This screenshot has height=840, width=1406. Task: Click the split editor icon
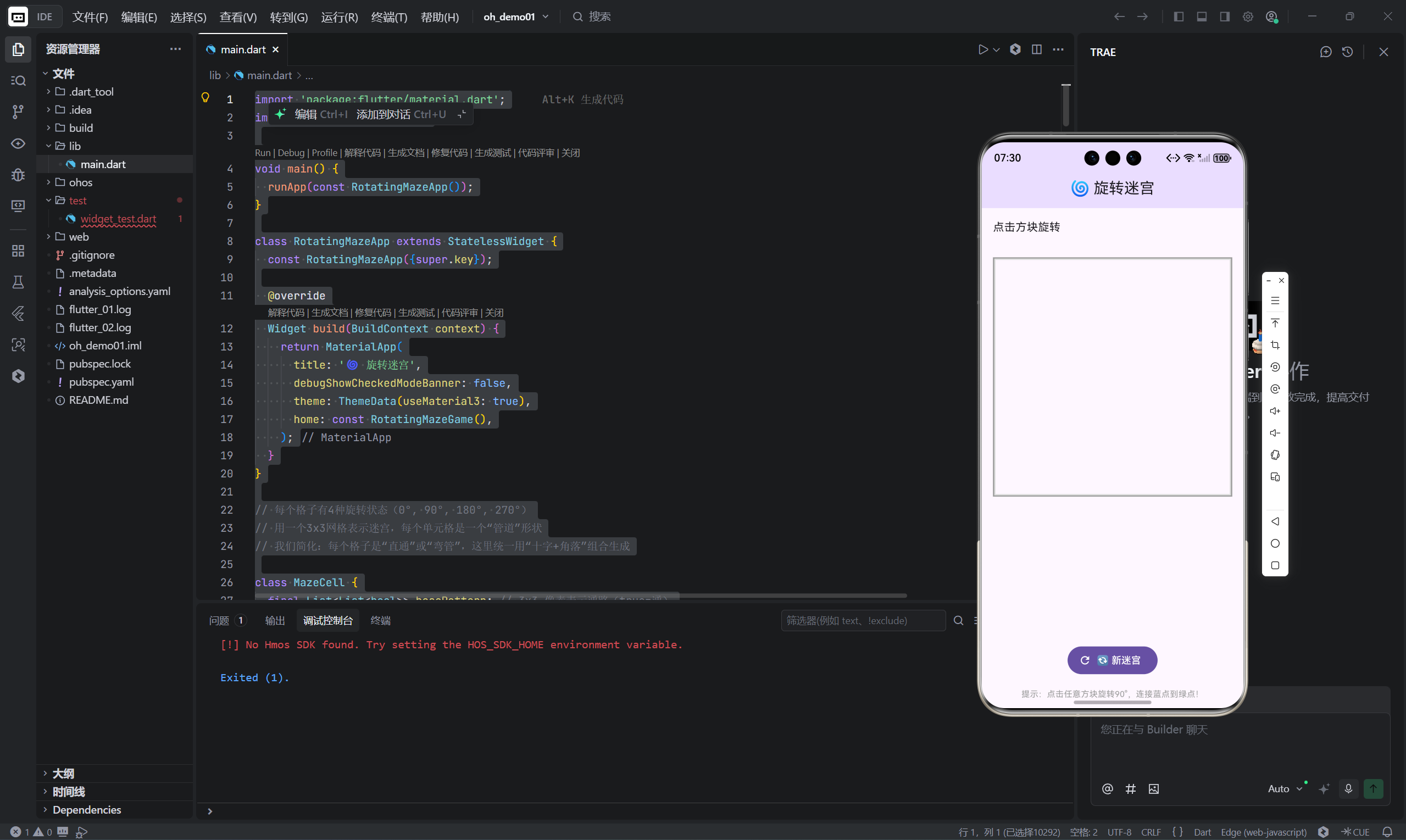tap(1036, 50)
